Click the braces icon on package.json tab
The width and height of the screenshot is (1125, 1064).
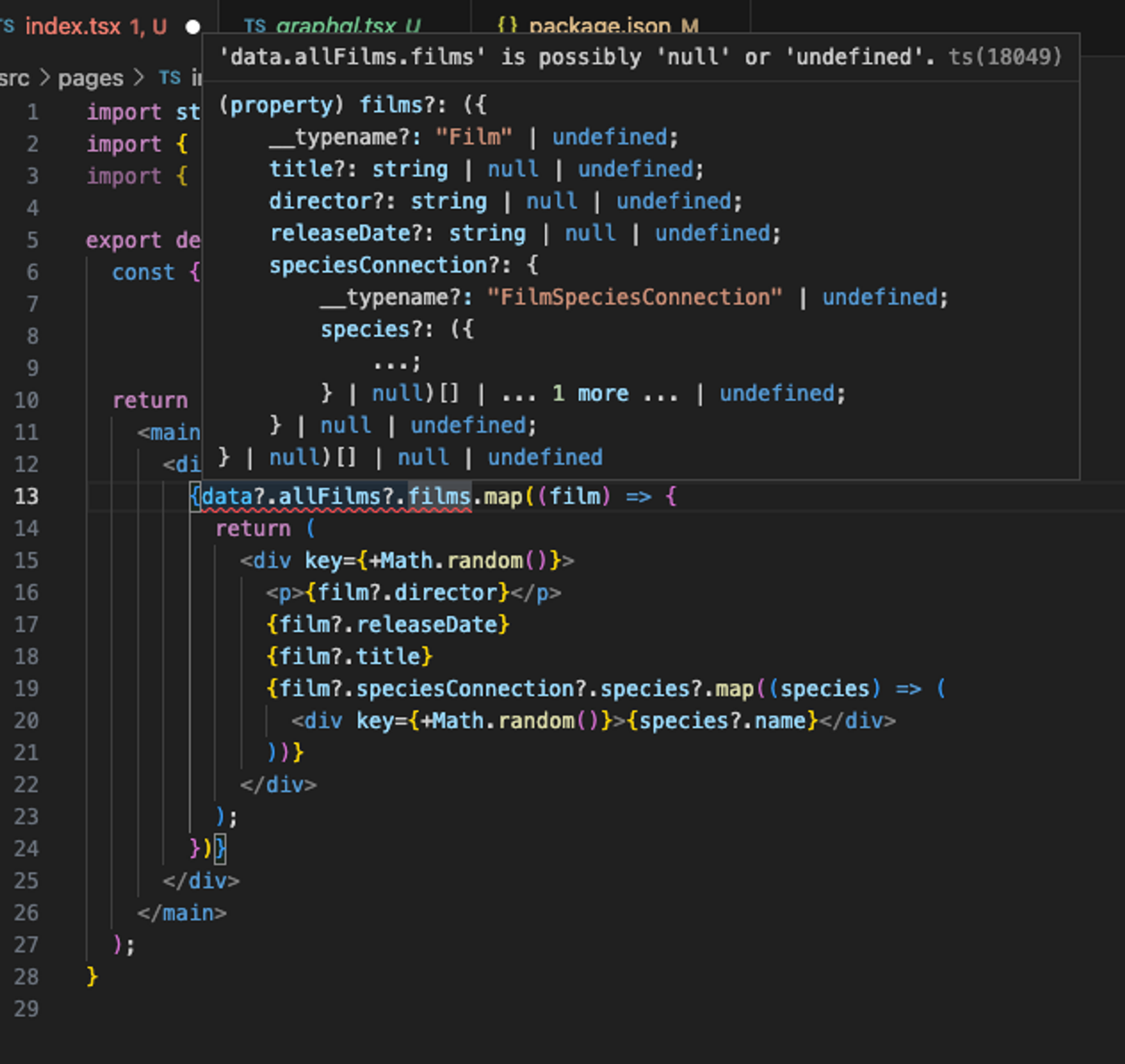507,26
